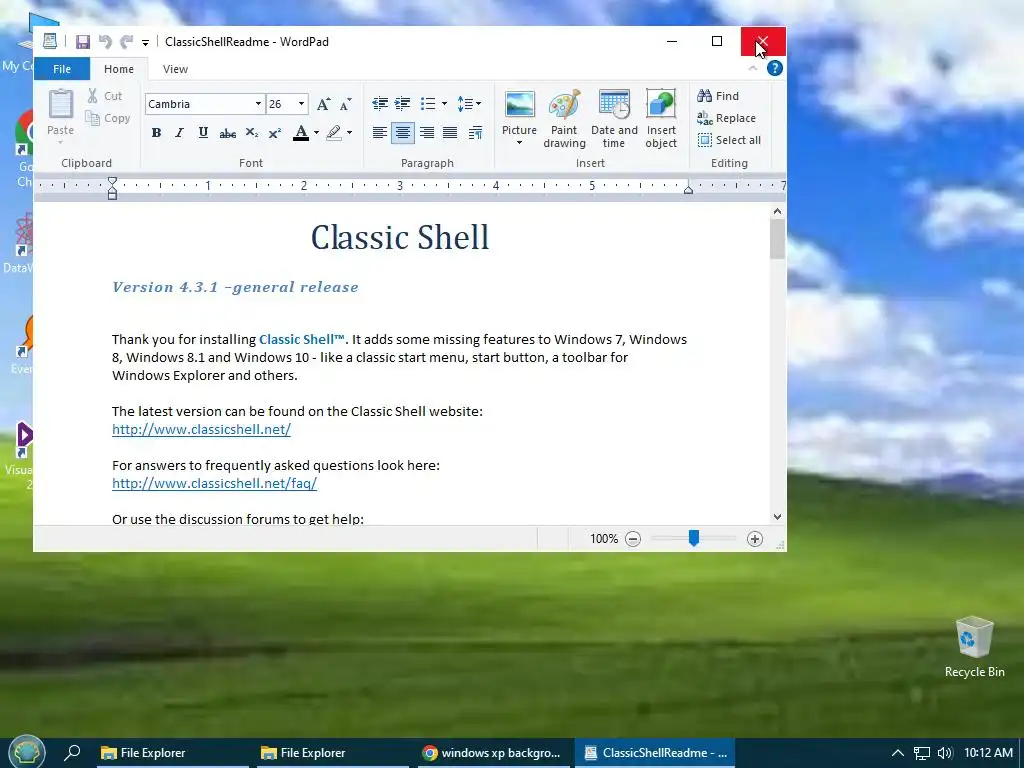Click the zoom slider thumb
This screenshot has height=768, width=1024.
[694, 538]
